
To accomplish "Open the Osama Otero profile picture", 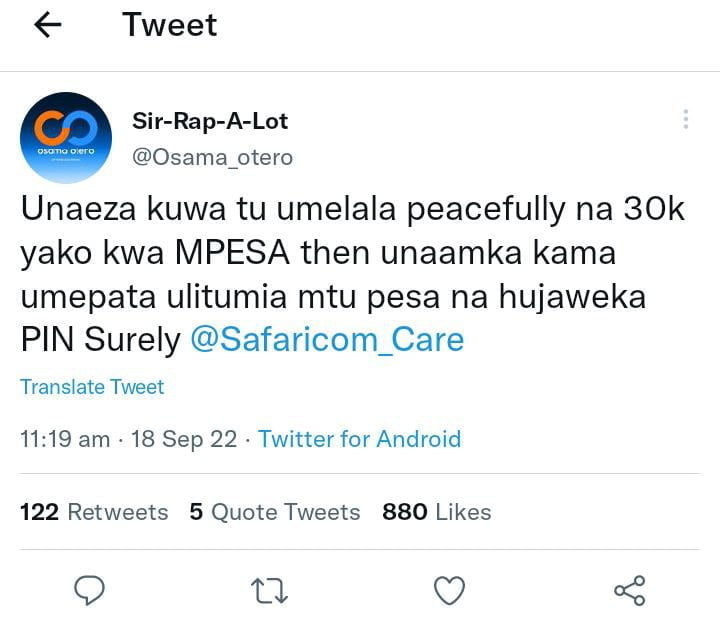I will click(x=66, y=138).
